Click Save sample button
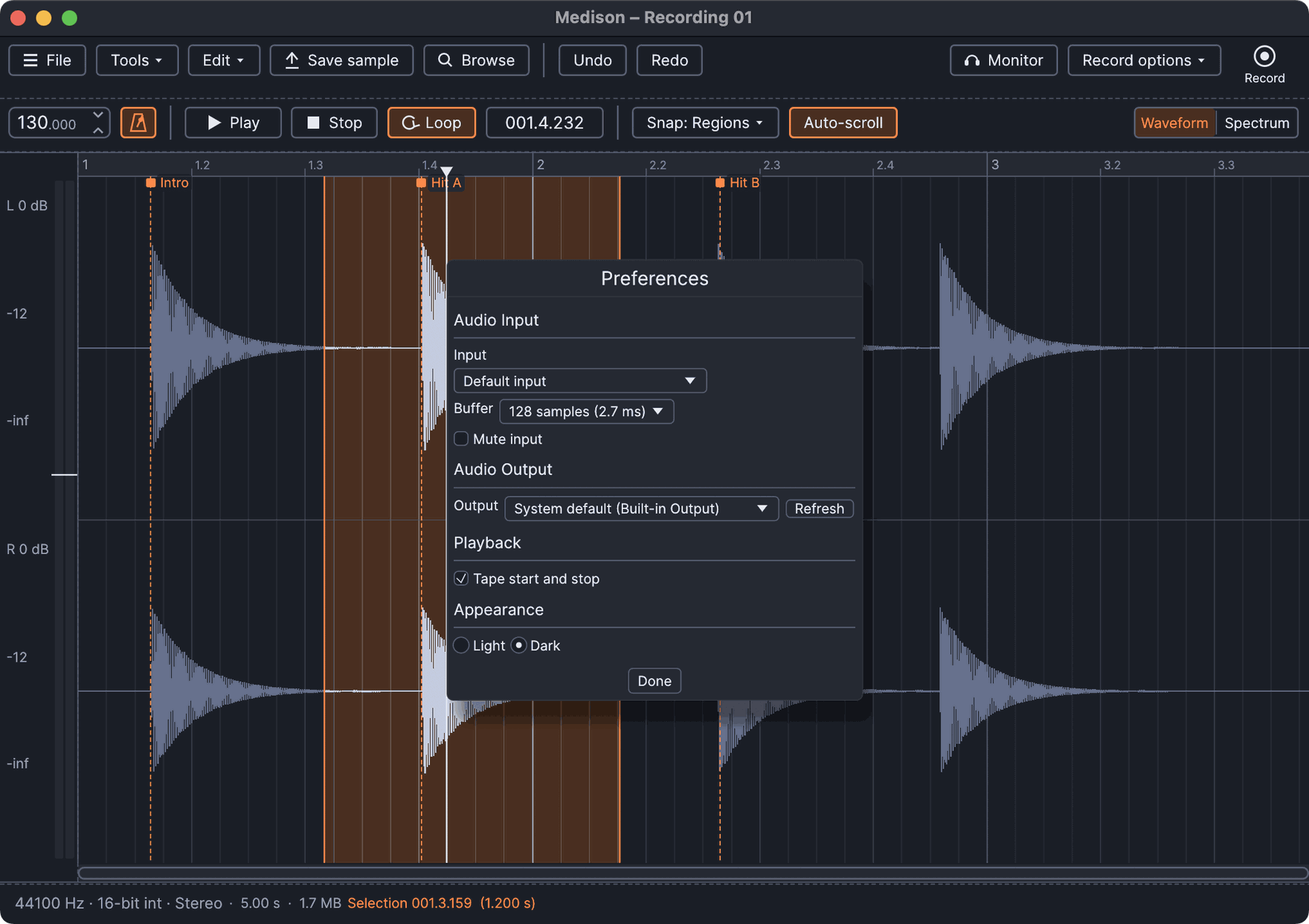1309x924 pixels. [341, 60]
